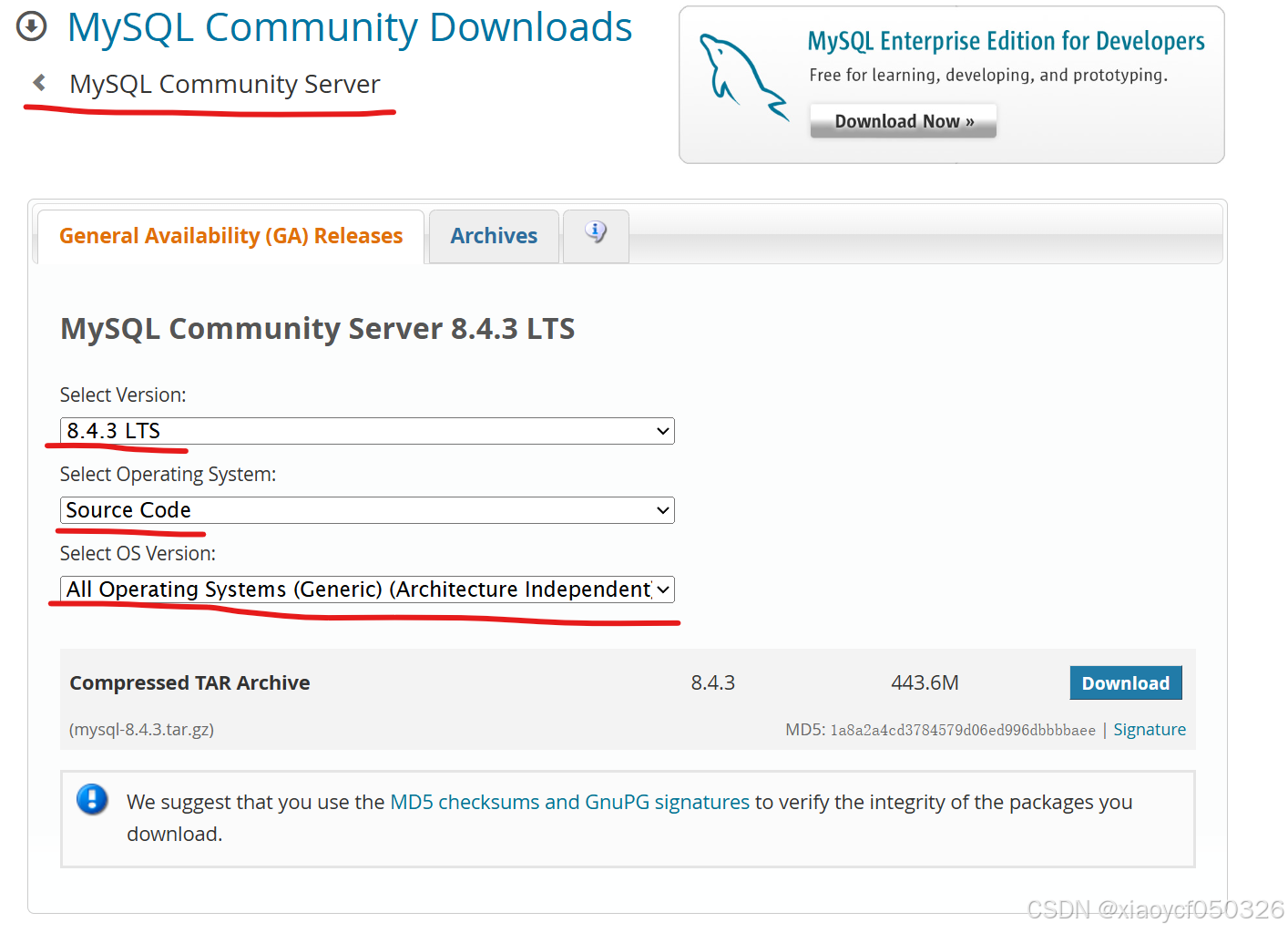
Task: Switch to General Availability (GA) Releases tab
Action: pyautogui.click(x=230, y=236)
